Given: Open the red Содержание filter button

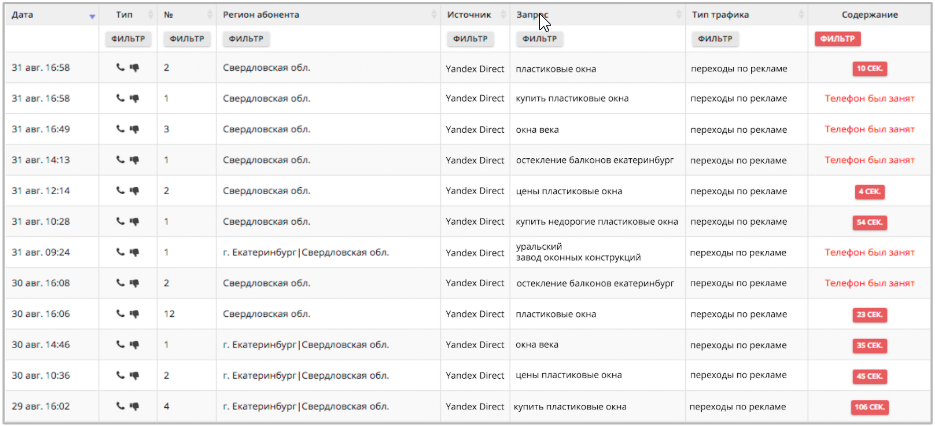Looking at the screenshot, I should [x=838, y=39].
